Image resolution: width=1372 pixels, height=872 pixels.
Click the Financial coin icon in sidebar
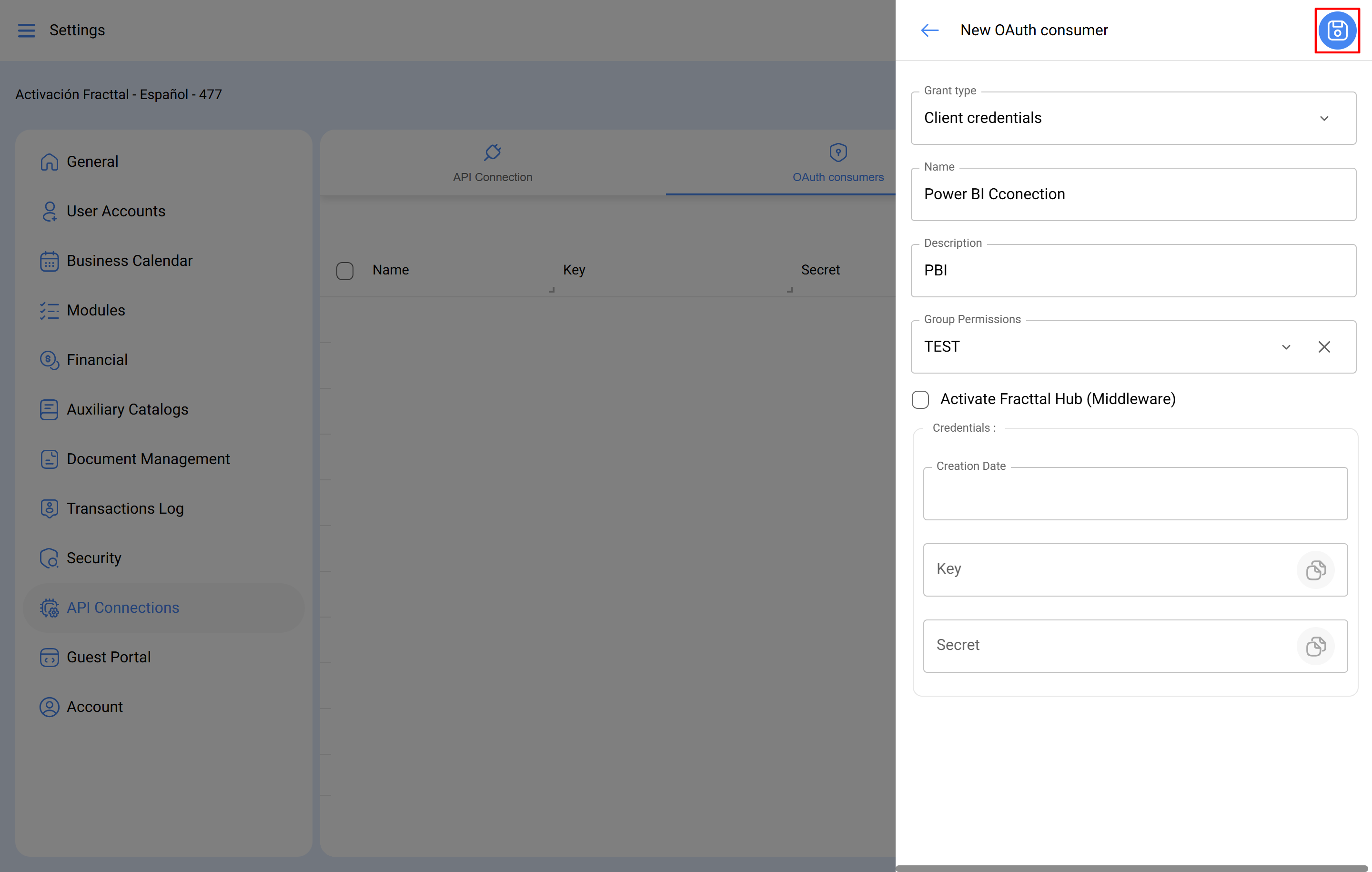click(49, 360)
